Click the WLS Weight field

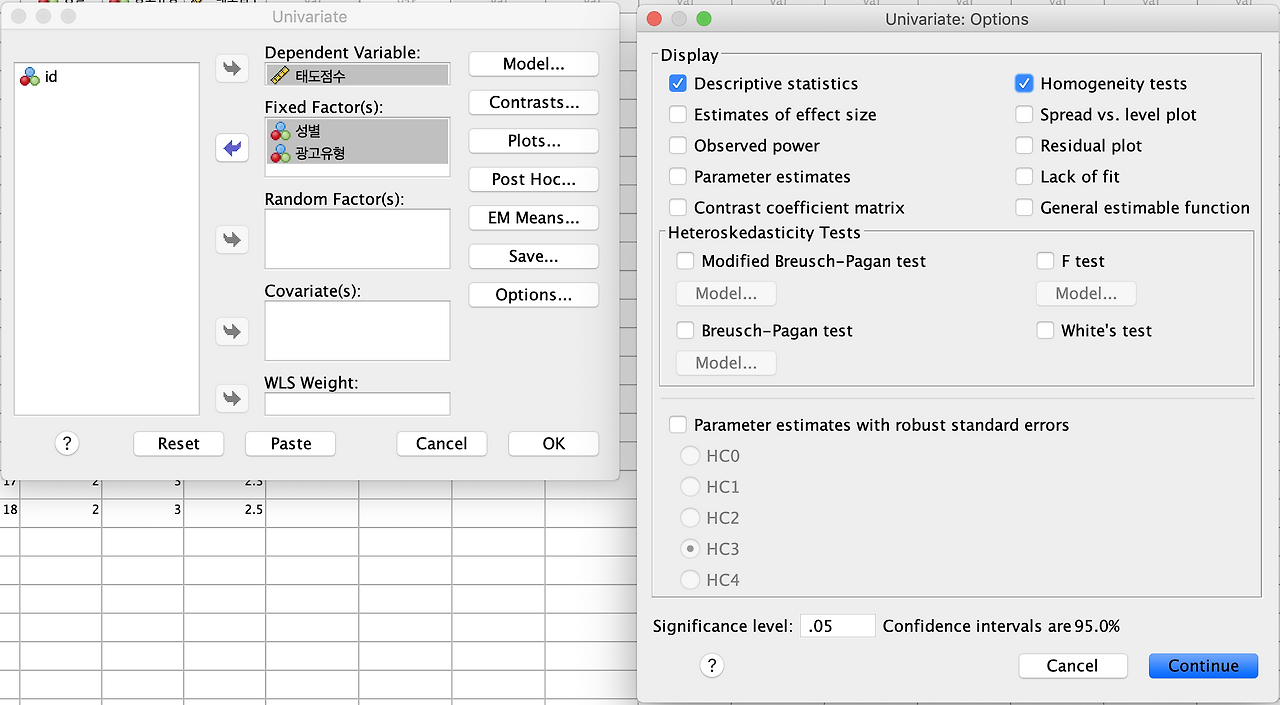[x=357, y=404]
